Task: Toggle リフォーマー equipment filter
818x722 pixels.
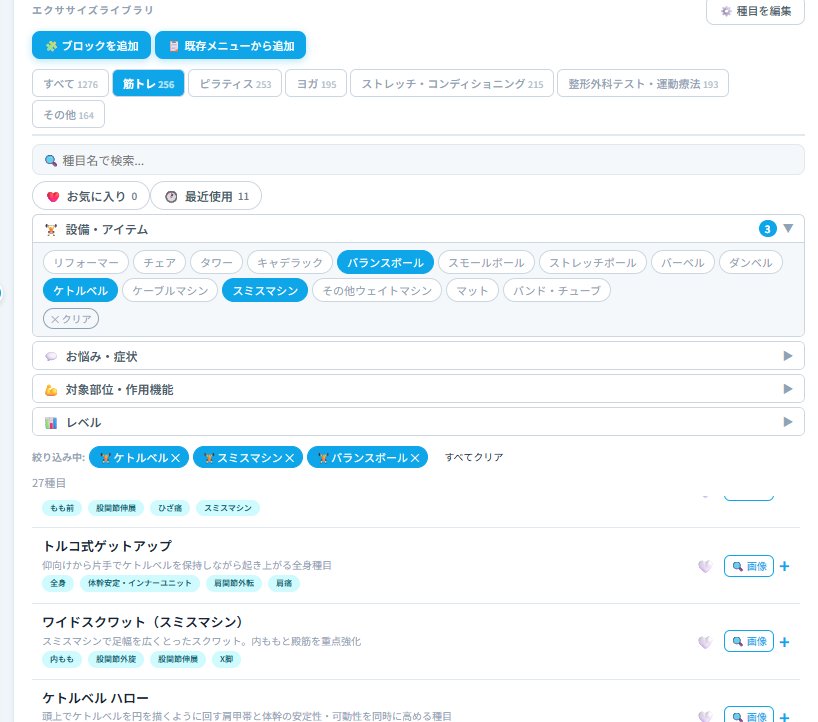Action: point(86,262)
